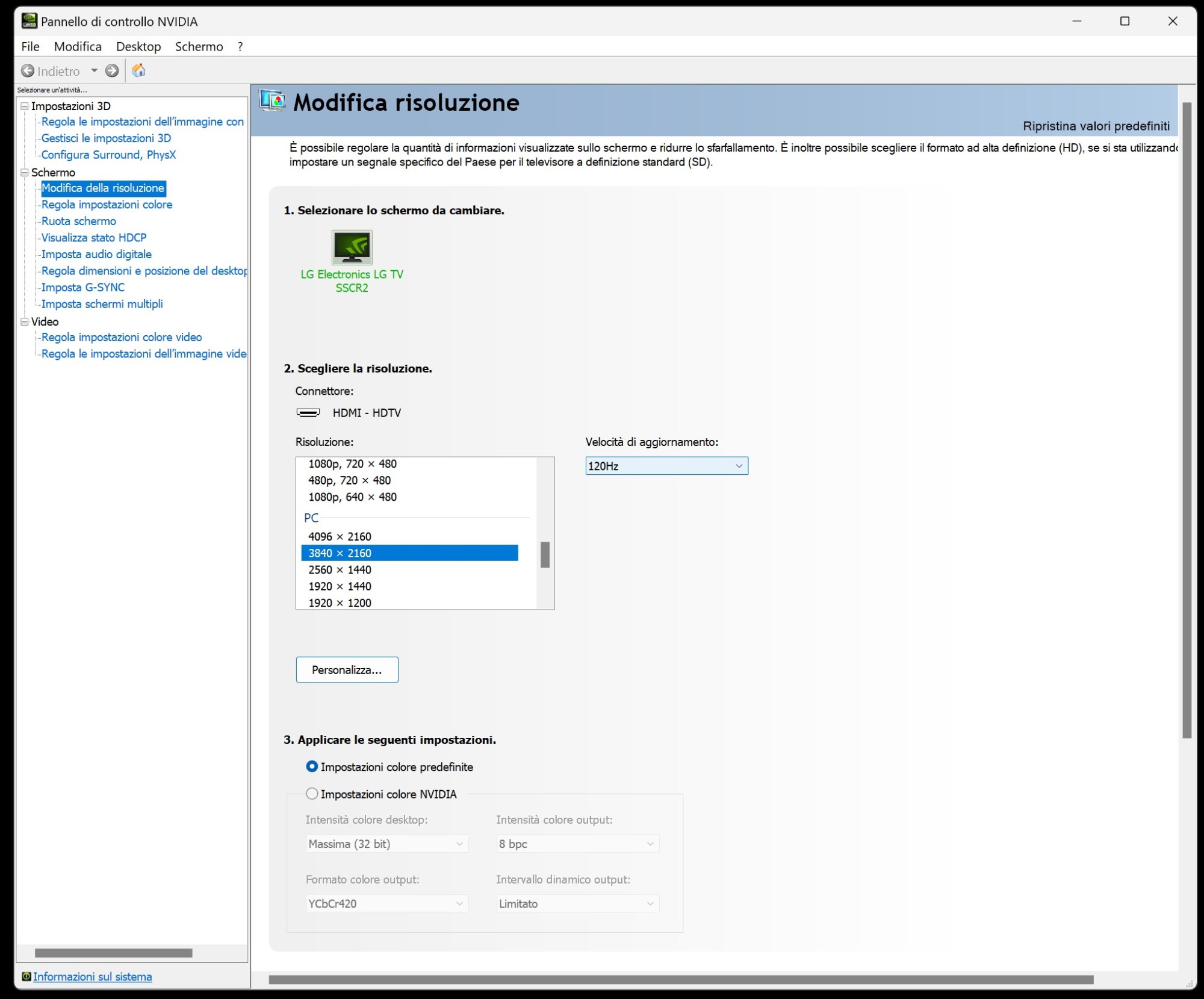
Task: Maximize the NVIDIA control panel window
Action: (x=1125, y=21)
